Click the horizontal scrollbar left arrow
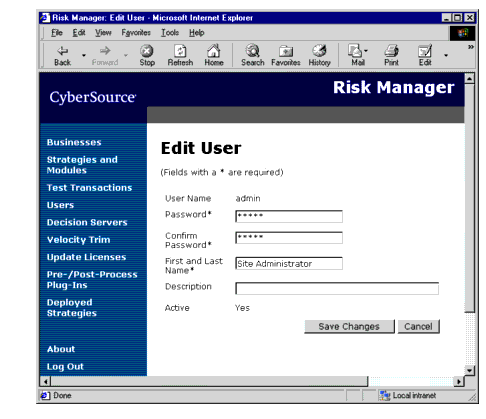The height and width of the screenshot is (419, 486). pyautogui.click(x=45, y=381)
